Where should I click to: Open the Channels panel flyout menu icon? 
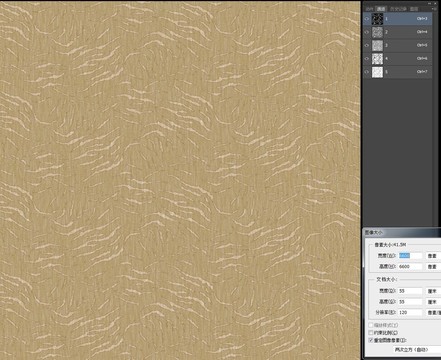[435, 9]
